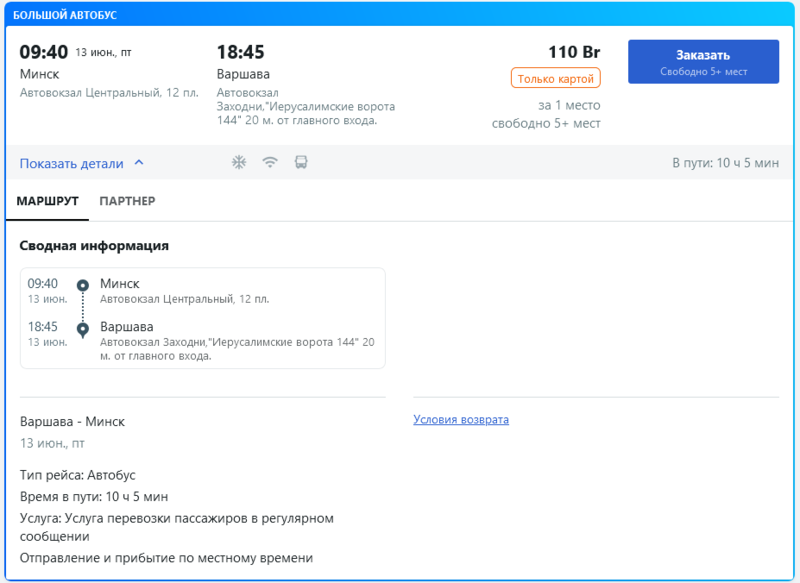Click the bus amenity icon
Screen dimensions: 800x583
pos(301,163)
